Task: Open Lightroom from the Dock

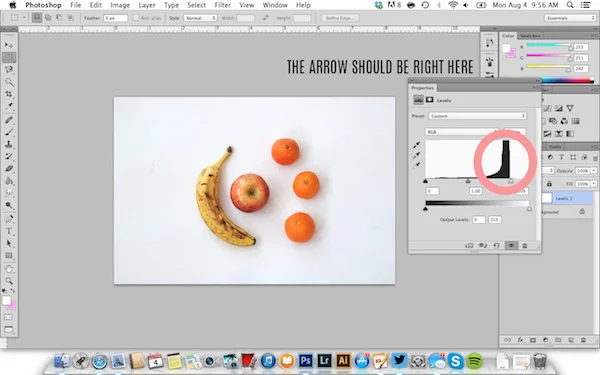Action: click(x=324, y=361)
